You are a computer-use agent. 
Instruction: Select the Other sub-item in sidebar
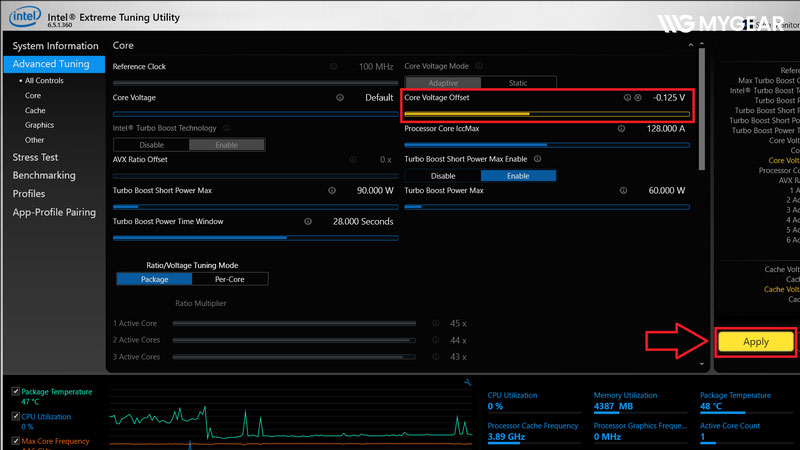[x=34, y=140]
